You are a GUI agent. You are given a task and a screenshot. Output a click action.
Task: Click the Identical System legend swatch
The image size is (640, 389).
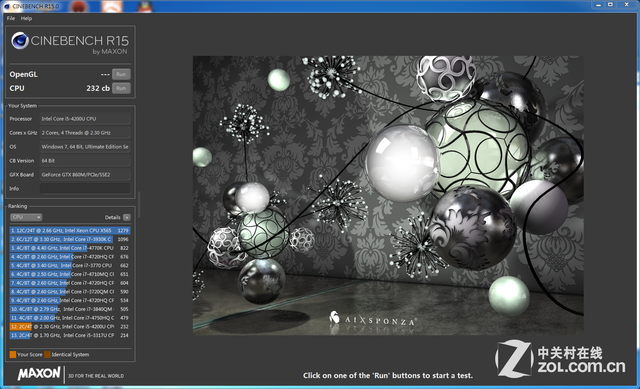pos(47,354)
